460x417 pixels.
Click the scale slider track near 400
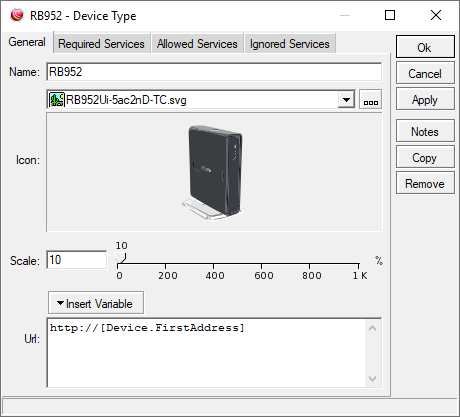point(213,264)
